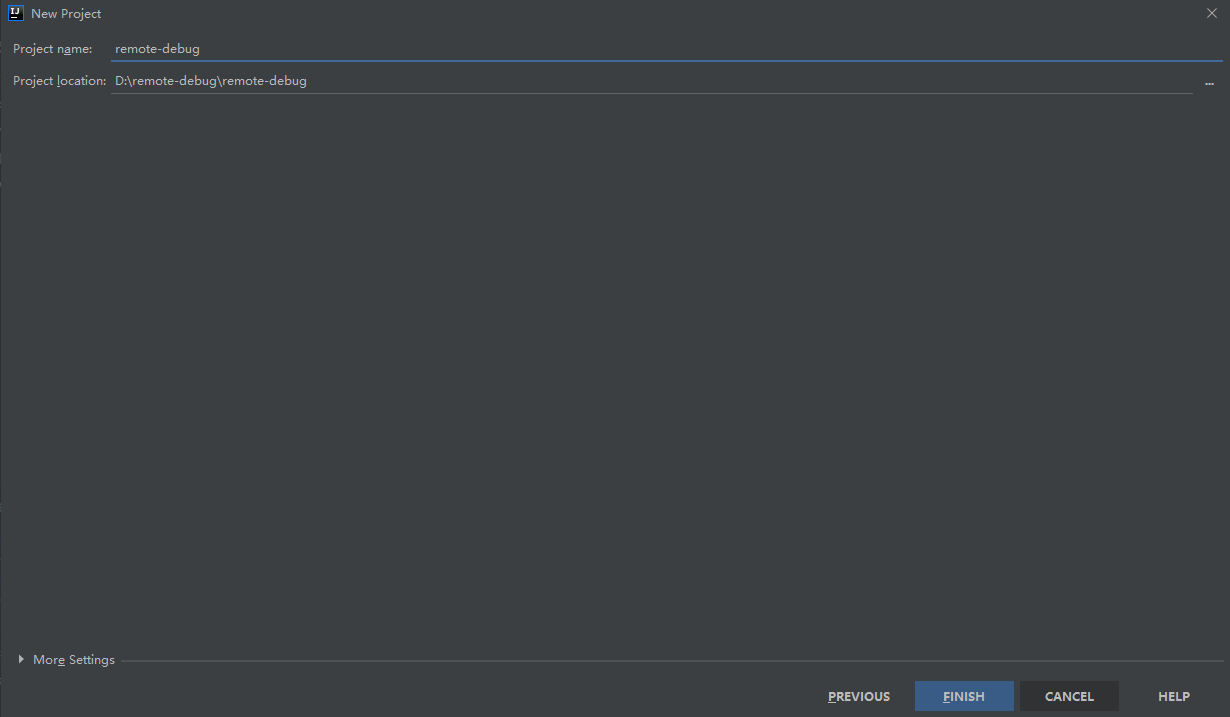Close the New Project window

pyautogui.click(x=1211, y=13)
